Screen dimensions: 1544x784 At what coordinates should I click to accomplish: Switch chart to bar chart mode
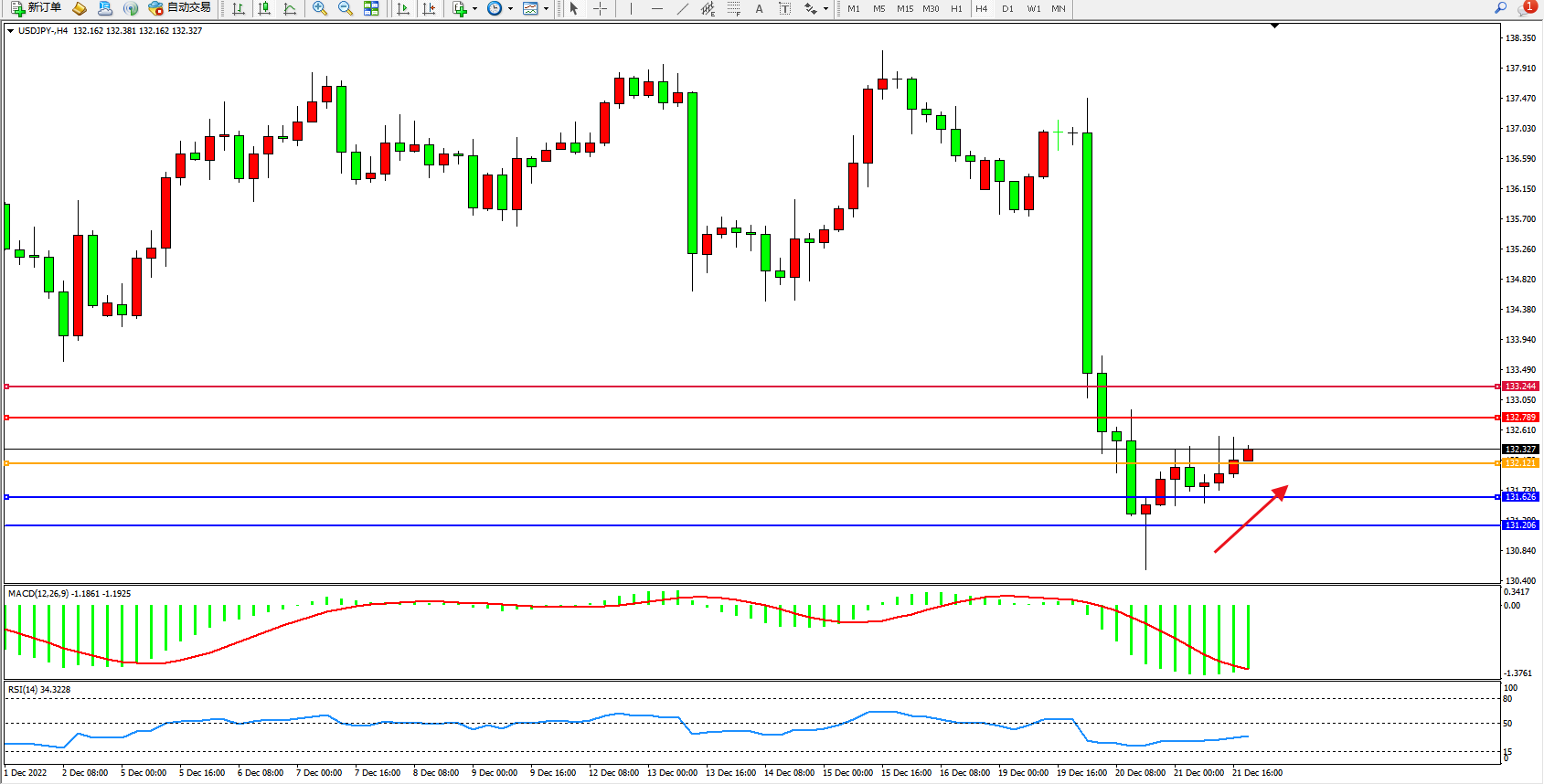[239, 8]
